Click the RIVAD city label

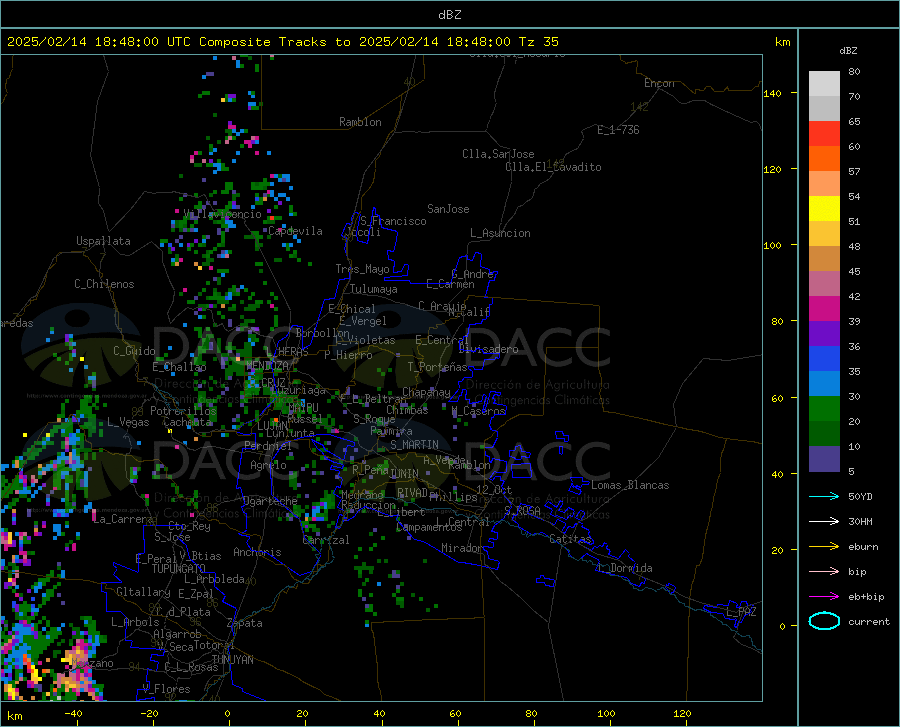(412, 493)
